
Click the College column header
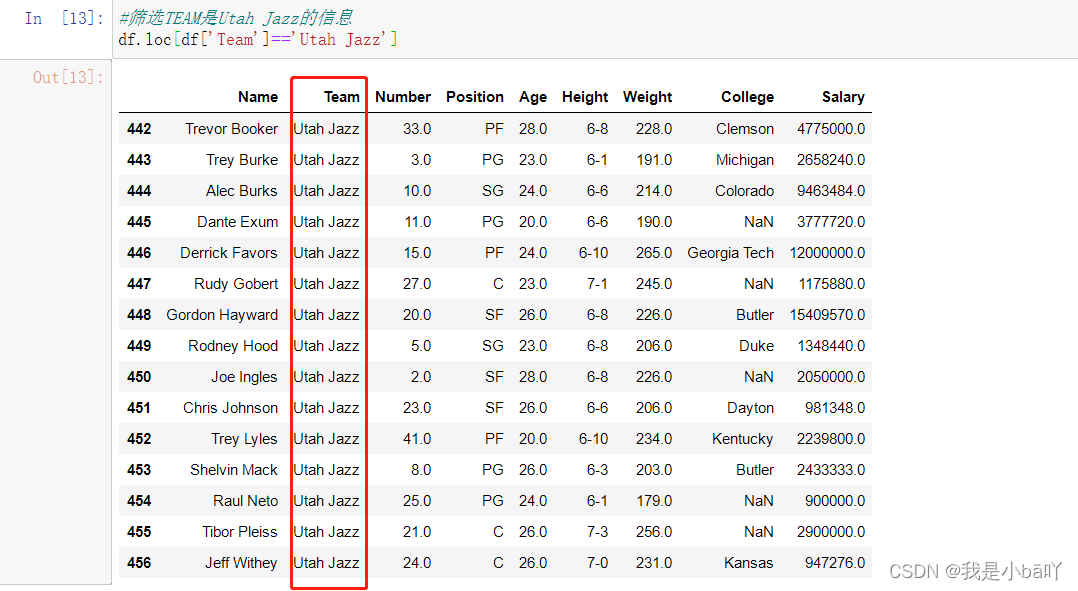[x=747, y=97]
